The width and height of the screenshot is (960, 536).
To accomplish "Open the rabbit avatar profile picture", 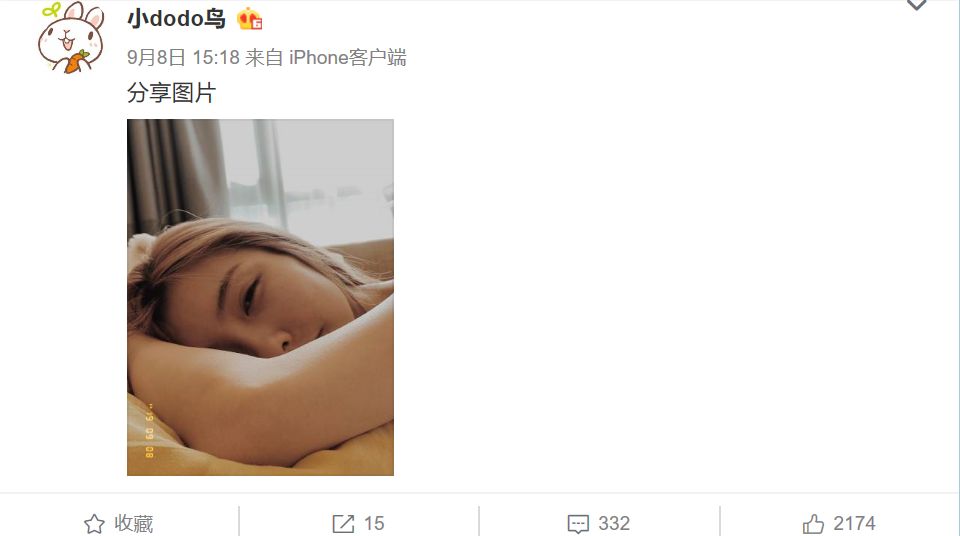I will (71, 38).
